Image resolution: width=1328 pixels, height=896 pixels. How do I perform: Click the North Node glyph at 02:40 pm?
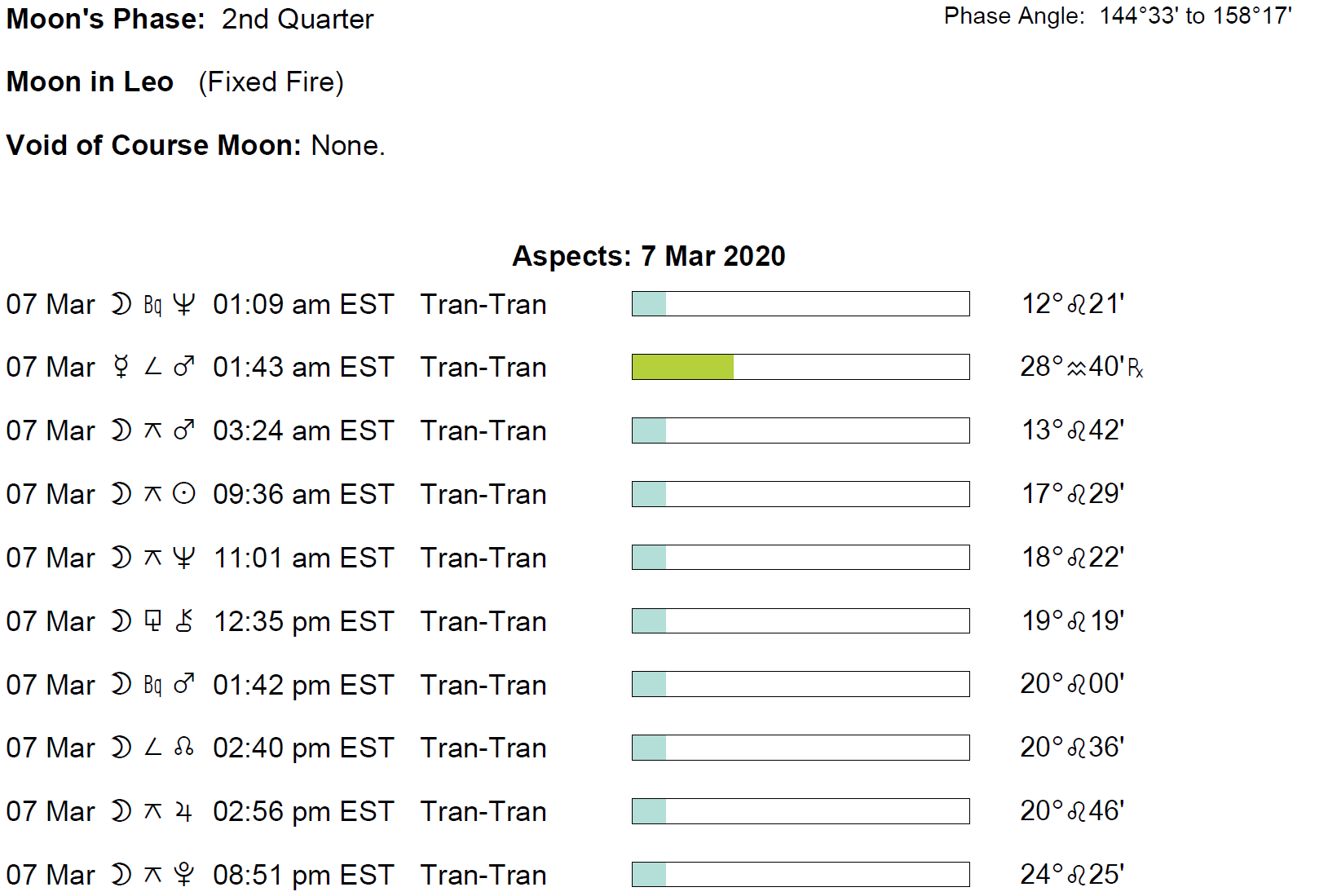point(184,748)
